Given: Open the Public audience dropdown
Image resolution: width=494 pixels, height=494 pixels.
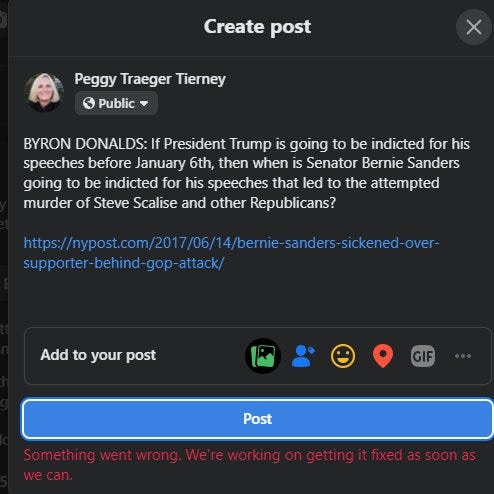Looking at the screenshot, I should pos(116,103).
